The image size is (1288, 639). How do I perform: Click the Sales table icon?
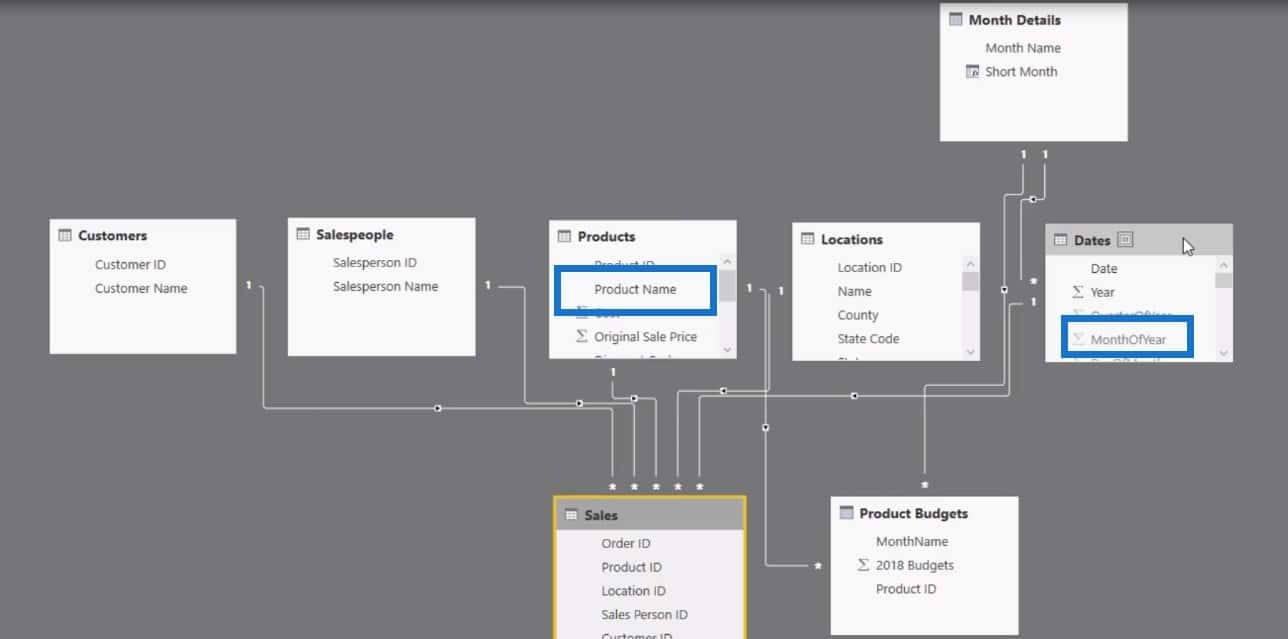point(571,516)
